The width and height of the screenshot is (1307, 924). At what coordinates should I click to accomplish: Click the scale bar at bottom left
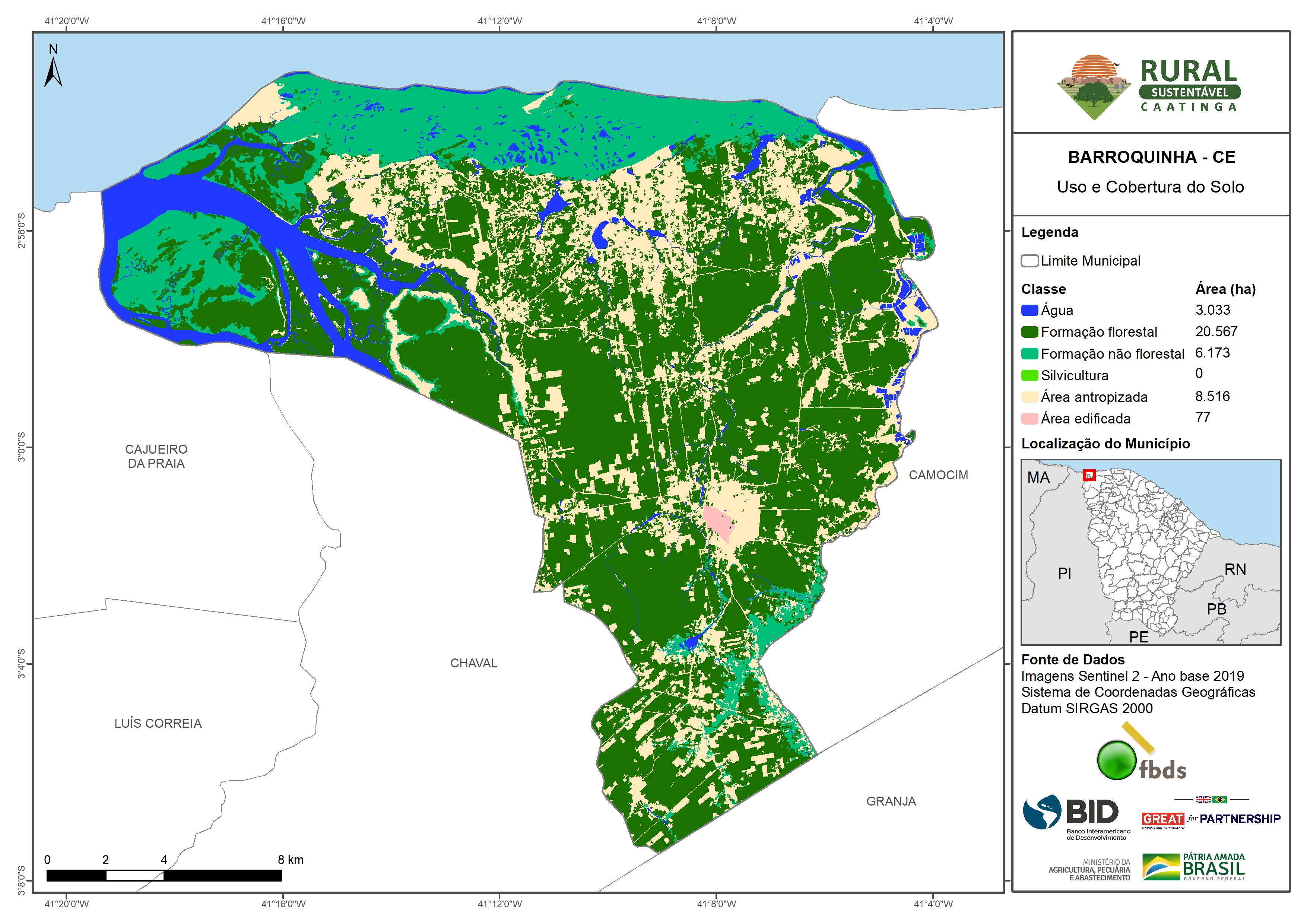164,875
